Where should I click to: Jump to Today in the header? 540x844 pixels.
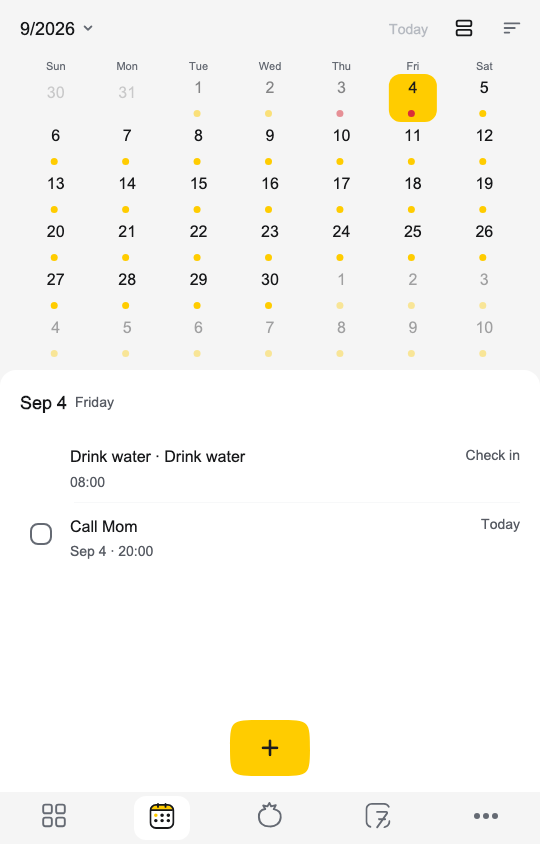click(408, 29)
